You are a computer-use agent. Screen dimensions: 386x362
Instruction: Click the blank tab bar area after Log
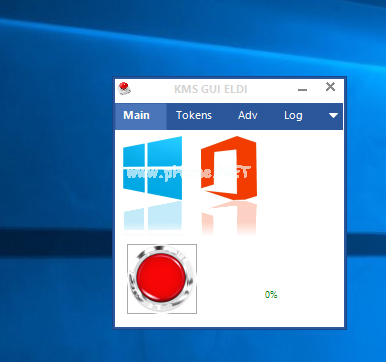pos(315,116)
